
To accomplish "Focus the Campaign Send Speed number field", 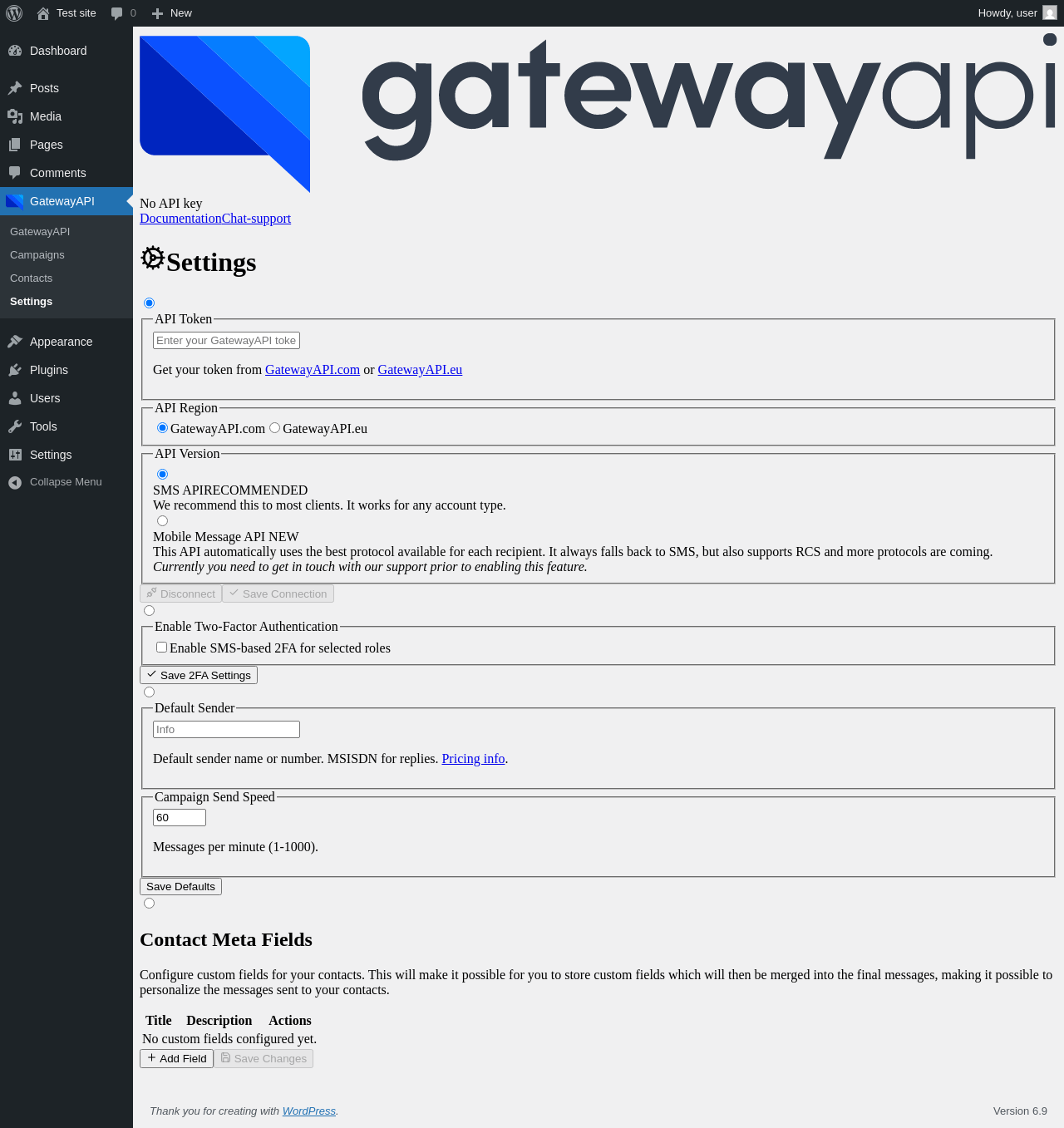I will coord(180,818).
